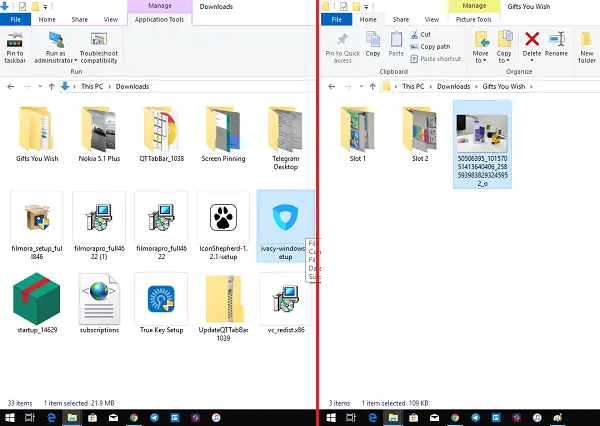Select the selected photo thumbnail in Gifts You Wish

[x=482, y=133]
